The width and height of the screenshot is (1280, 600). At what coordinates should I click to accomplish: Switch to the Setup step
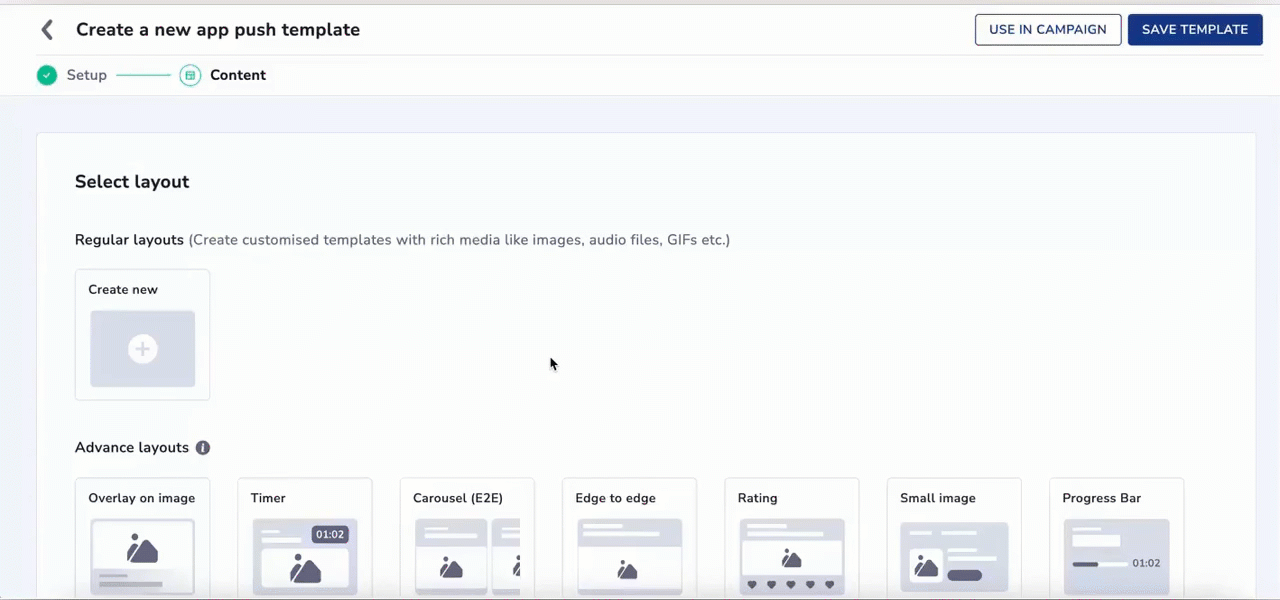click(86, 75)
